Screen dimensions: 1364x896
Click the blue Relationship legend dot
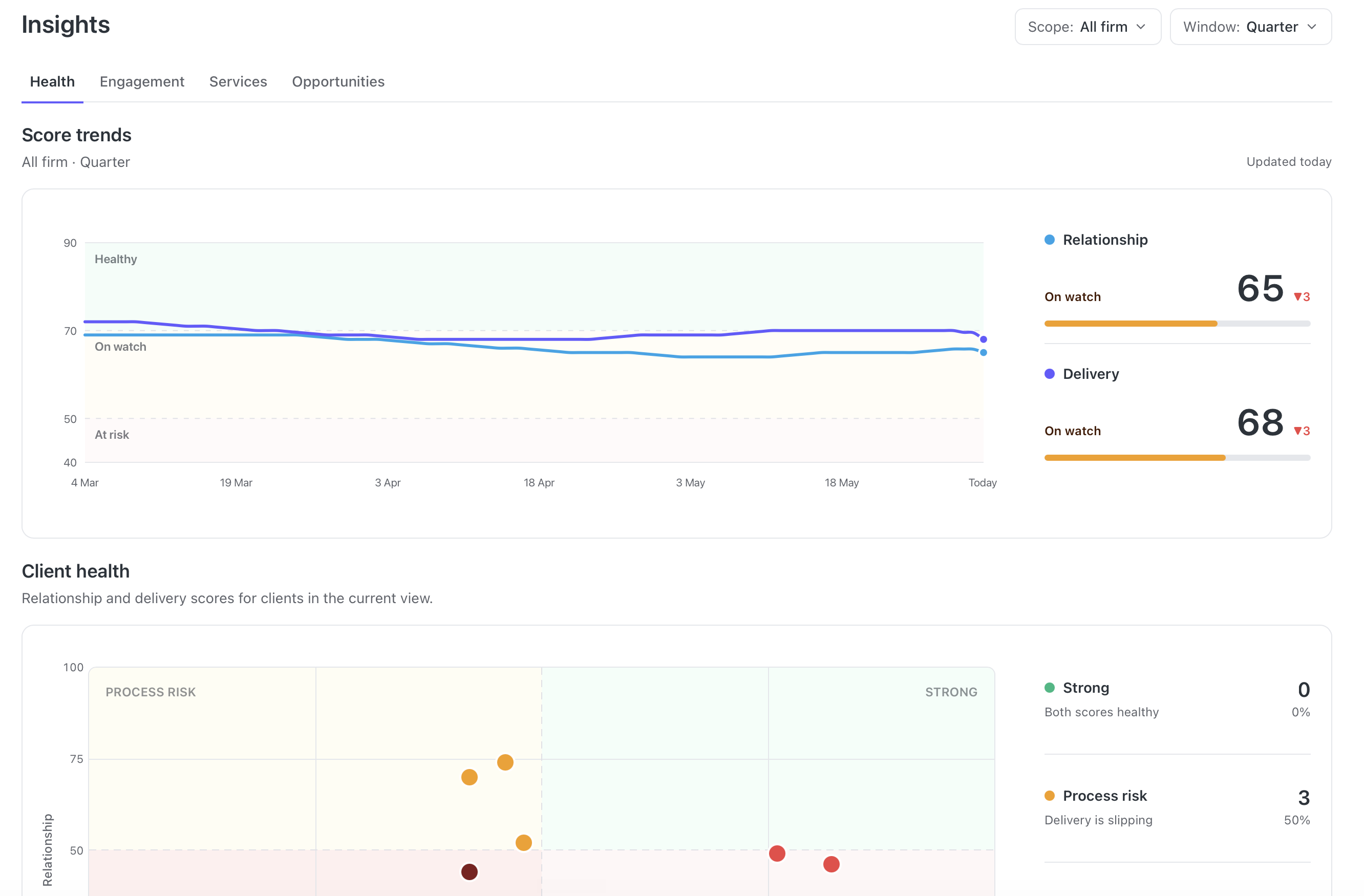click(x=1049, y=240)
